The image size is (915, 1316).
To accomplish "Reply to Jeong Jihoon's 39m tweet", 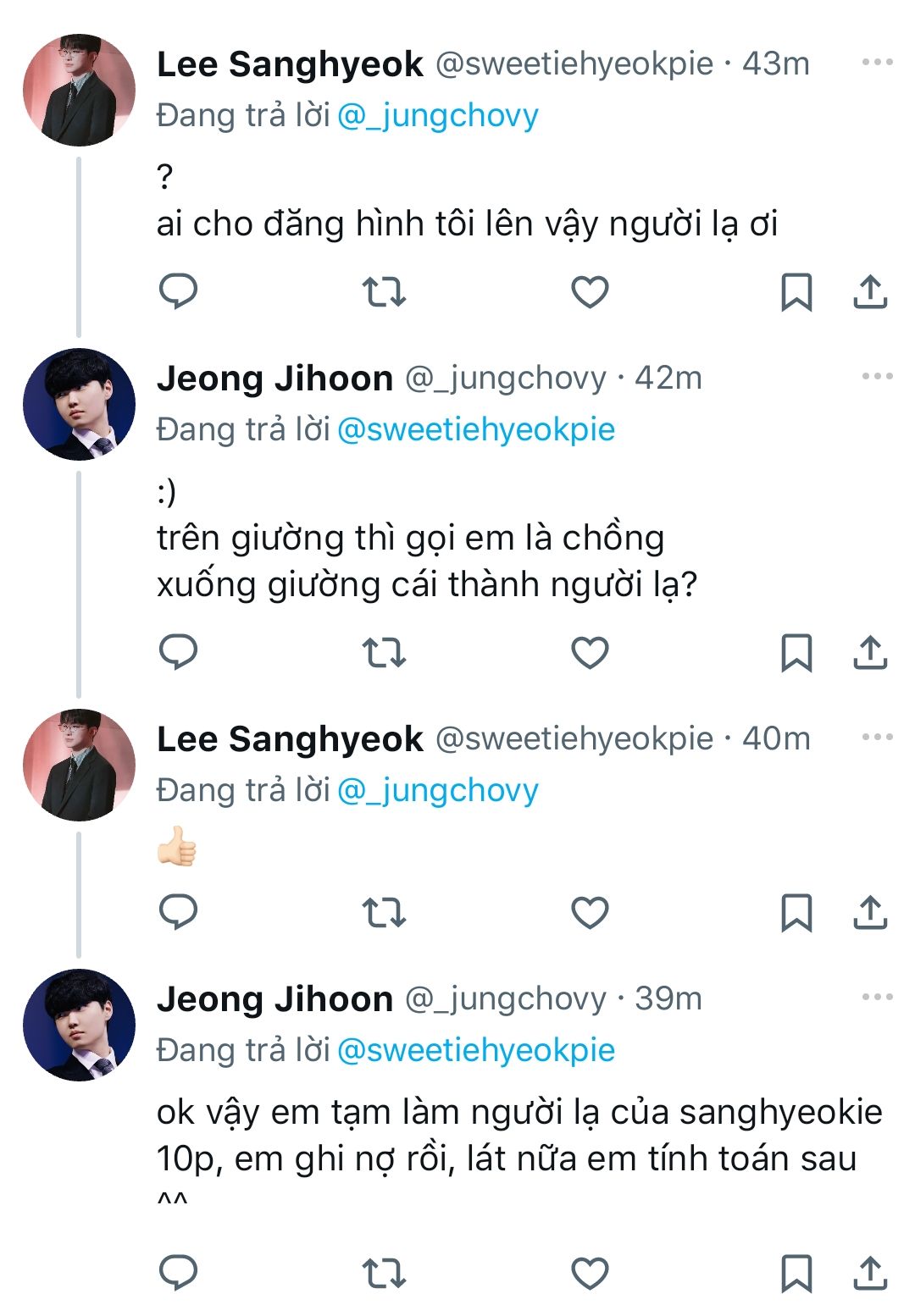I will pos(178,1272).
